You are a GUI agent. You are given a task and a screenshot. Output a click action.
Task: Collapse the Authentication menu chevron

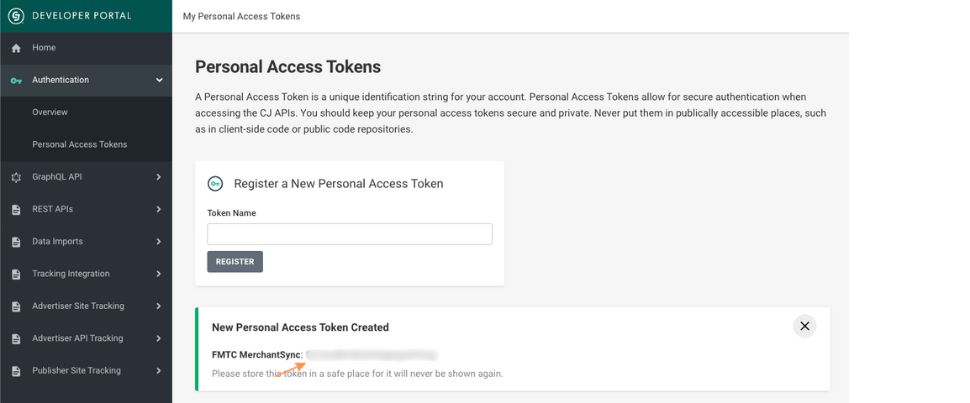point(159,80)
